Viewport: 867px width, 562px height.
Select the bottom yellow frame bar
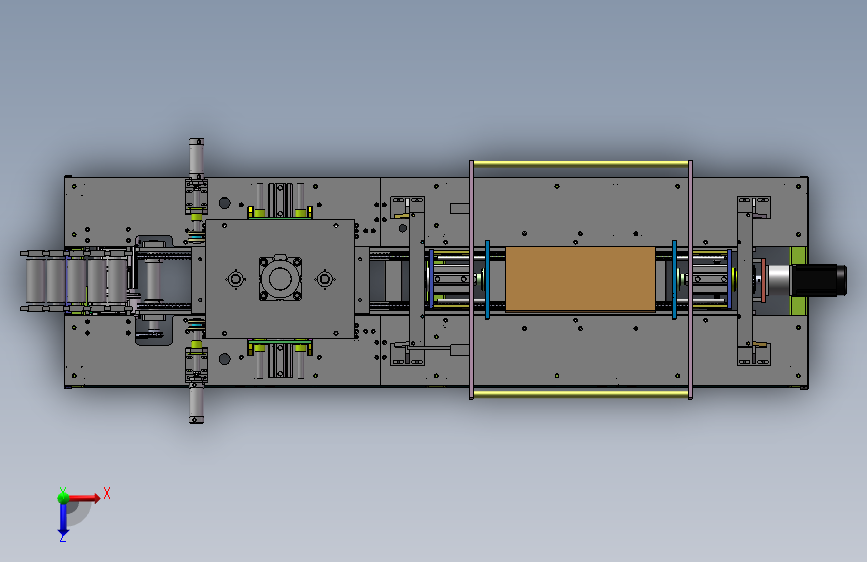coord(581,394)
